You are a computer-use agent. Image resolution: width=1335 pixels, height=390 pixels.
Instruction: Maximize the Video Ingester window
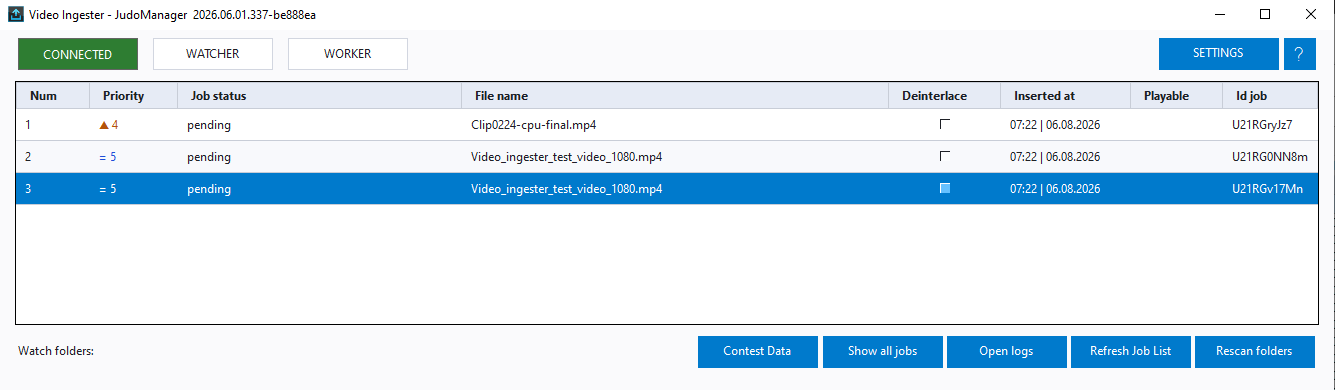click(x=1265, y=15)
